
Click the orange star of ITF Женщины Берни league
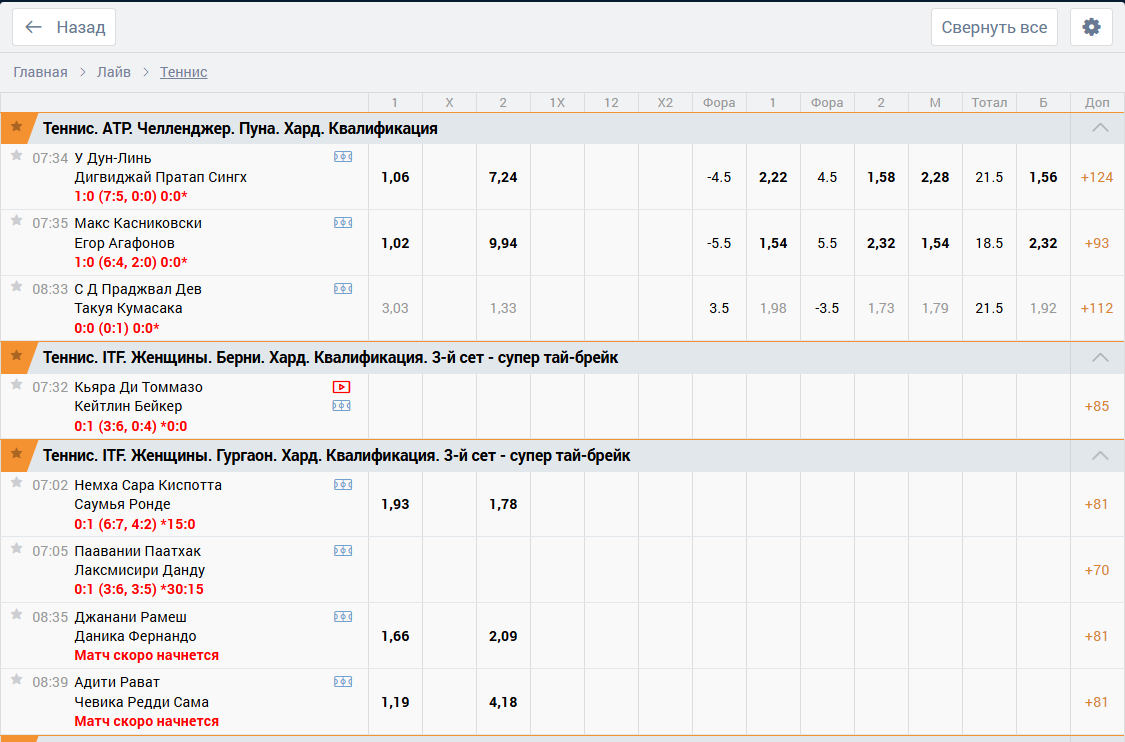point(16,357)
